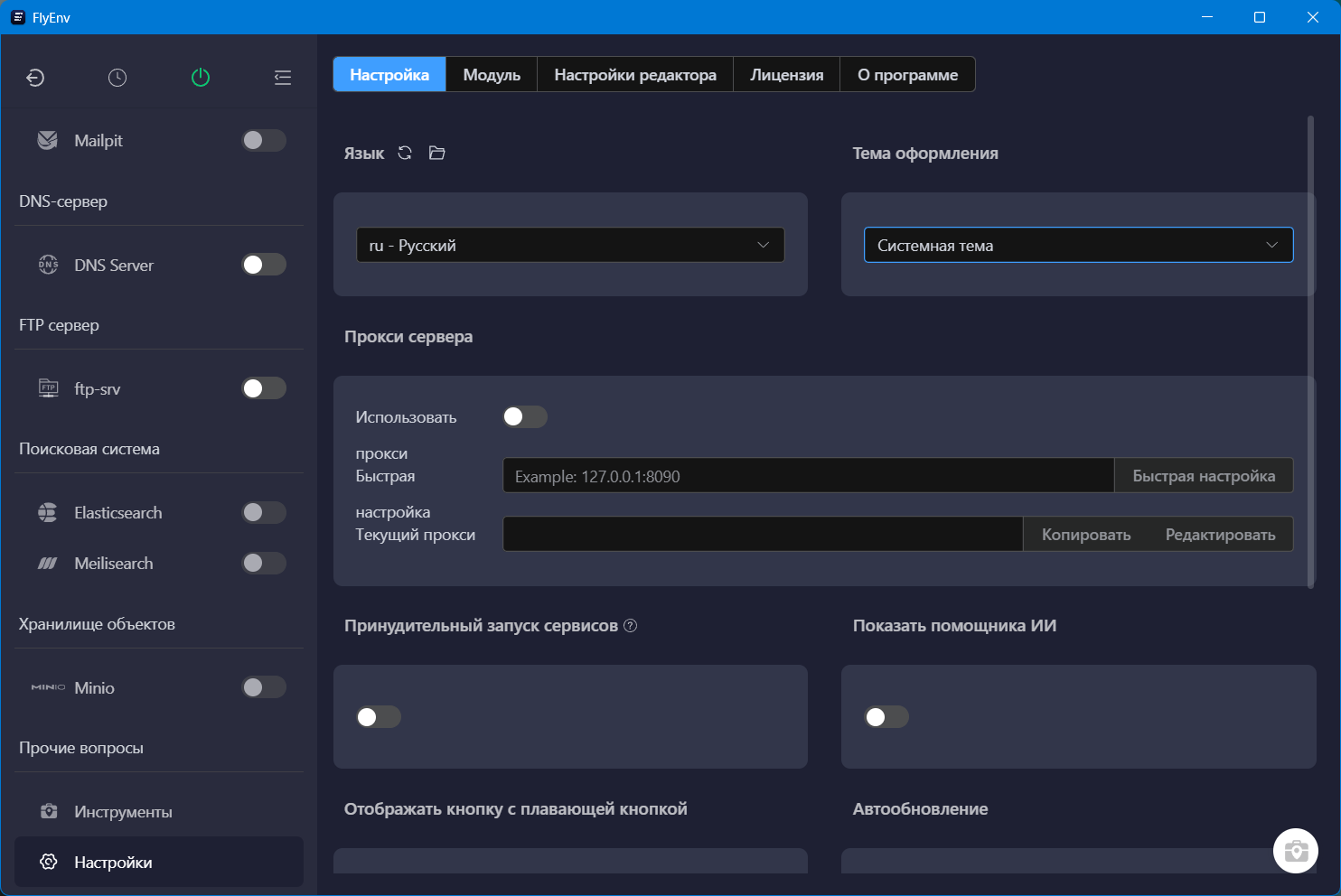Click the exit arrow icon at sidebar top
The height and width of the screenshot is (896, 1341).
pyautogui.click(x=35, y=78)
